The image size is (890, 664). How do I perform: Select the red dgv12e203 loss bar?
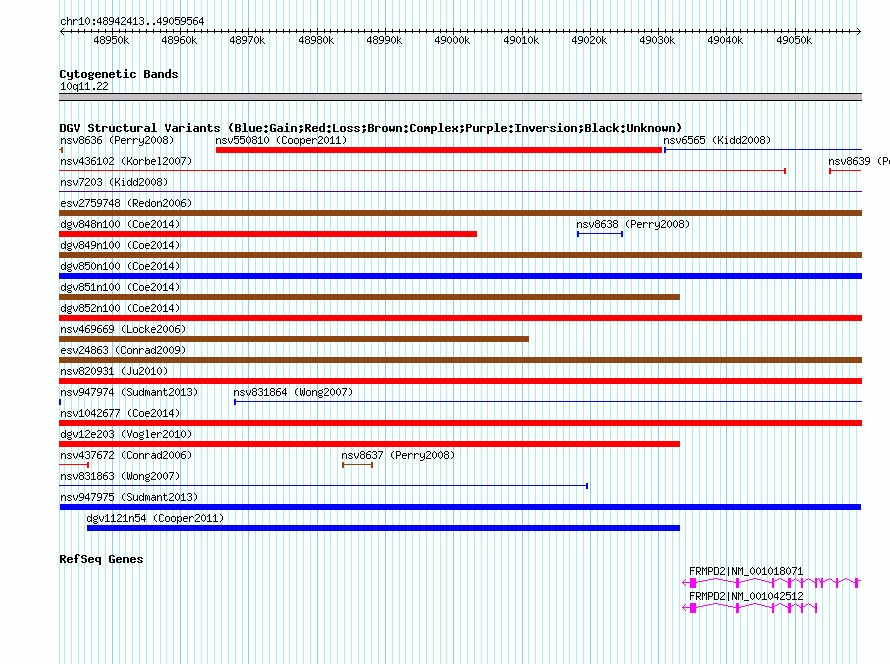click(370, 444)
